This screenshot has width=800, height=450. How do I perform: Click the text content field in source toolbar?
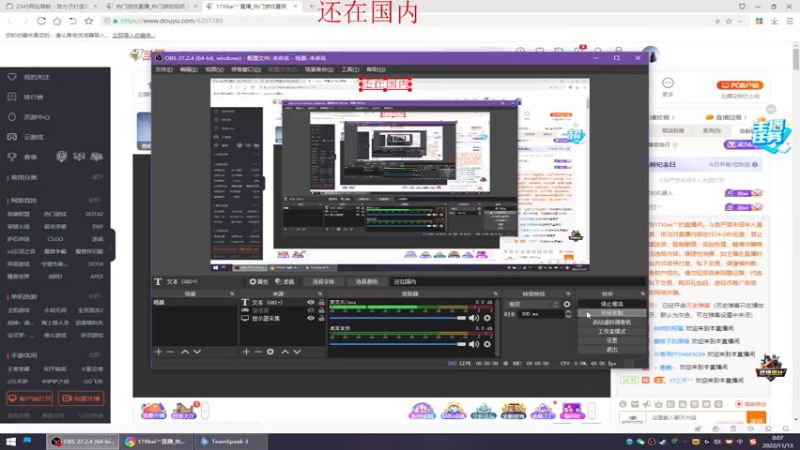coord(517,282)
